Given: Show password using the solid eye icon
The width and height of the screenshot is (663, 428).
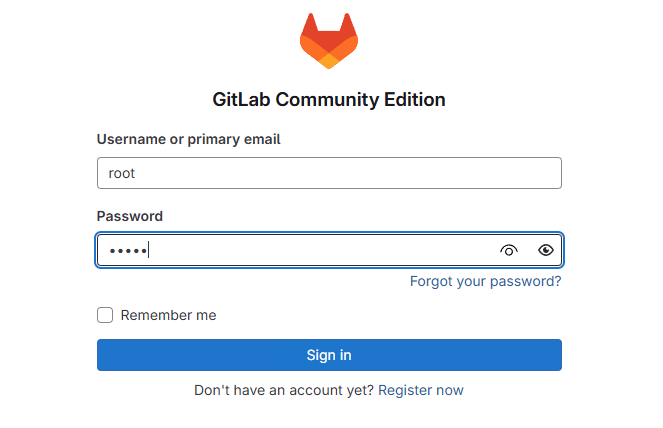Looking at the screenshot, I should tap(545, 251).
